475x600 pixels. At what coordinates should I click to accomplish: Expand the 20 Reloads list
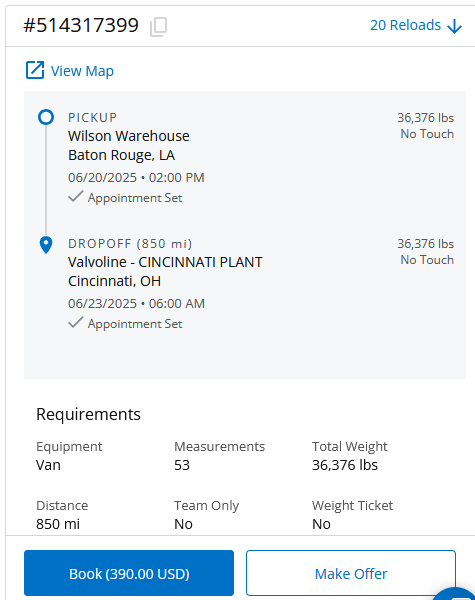click(416, 26)
